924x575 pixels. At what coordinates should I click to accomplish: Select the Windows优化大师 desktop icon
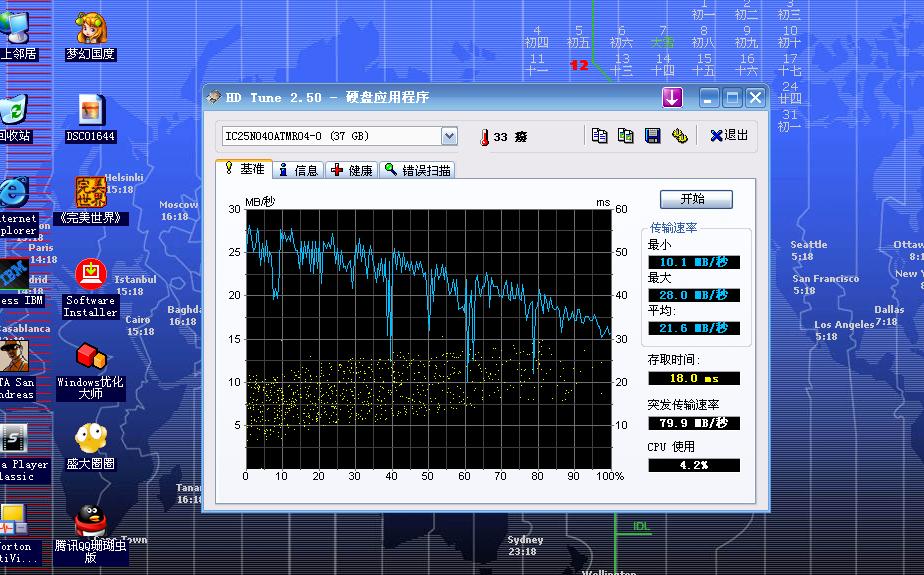tap(91, 356)
